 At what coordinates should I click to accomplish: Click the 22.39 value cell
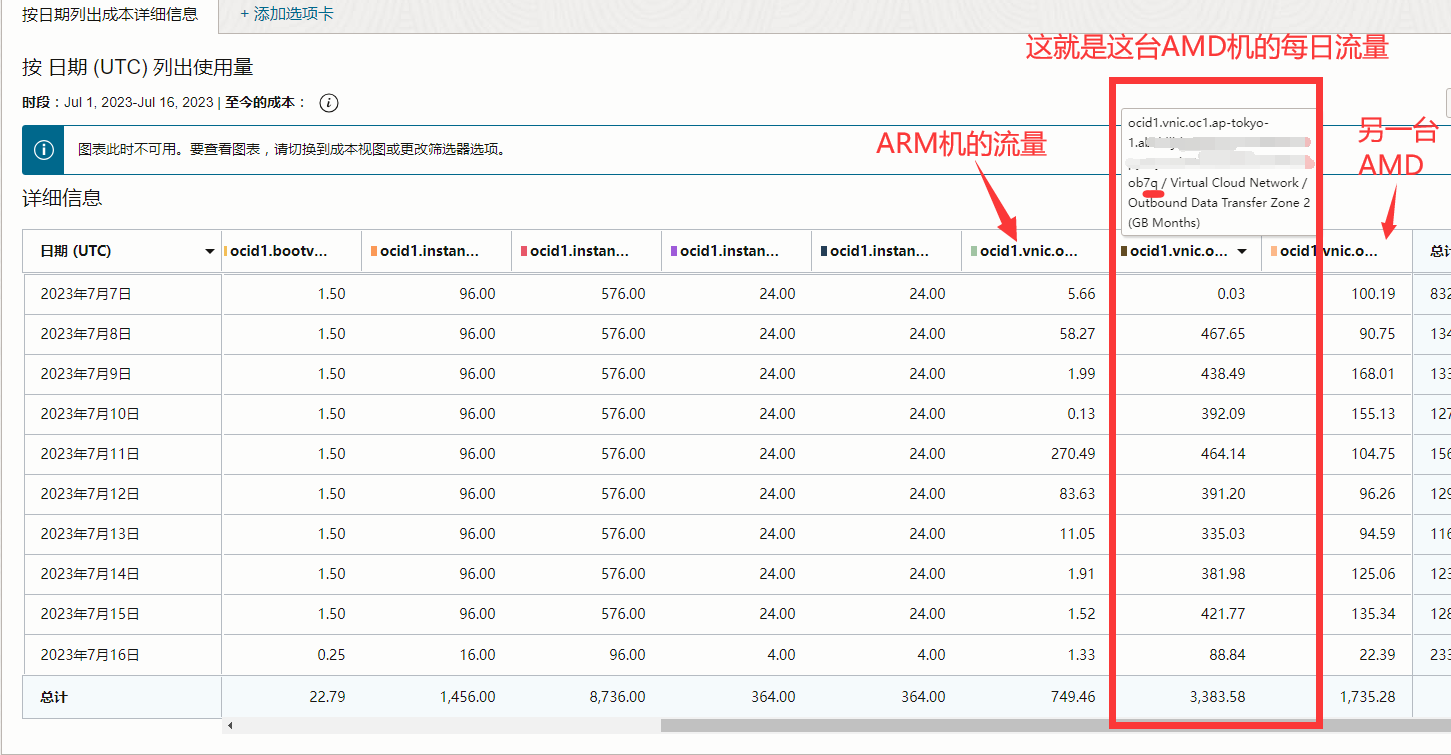(x=1377, y=655)
